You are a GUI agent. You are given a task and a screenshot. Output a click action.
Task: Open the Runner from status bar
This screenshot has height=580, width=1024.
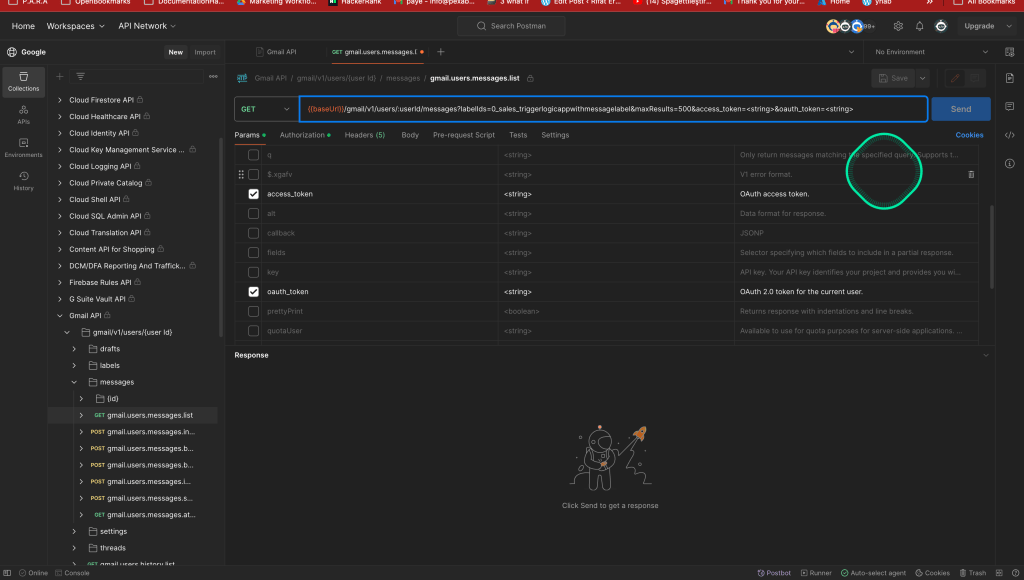coord(816,573)
